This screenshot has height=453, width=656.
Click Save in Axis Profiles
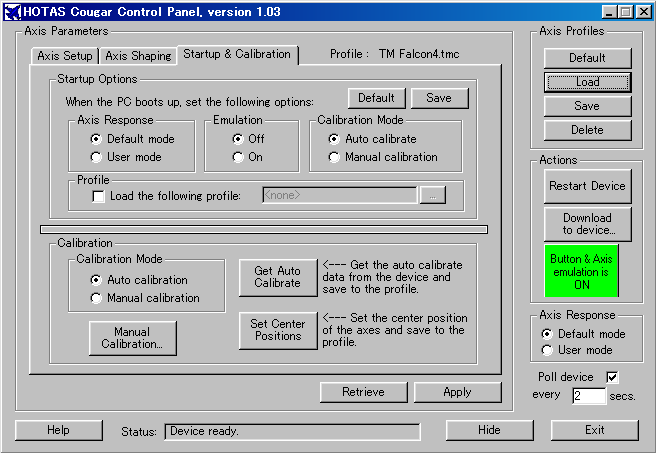587,106
